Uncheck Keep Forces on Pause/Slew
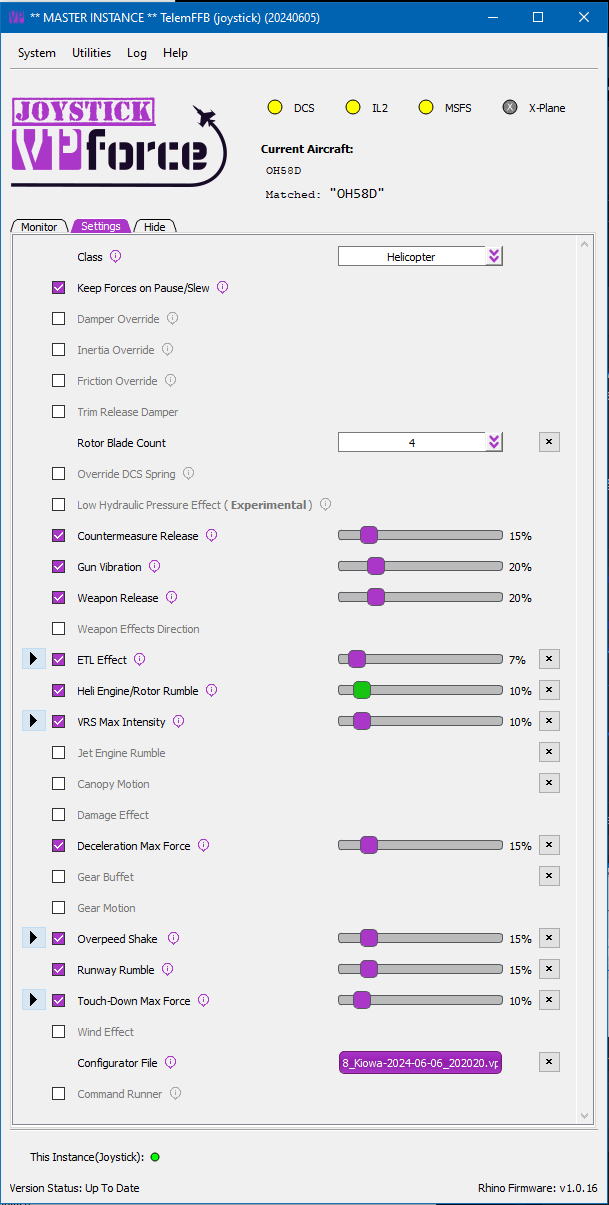Screen dimensions: 609x1205 [59, 288]
